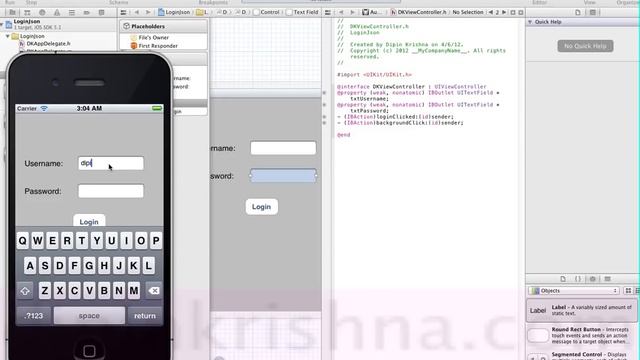Open the Search navigator icon
Viewport: 640px width, 360px height.
(42, 12)
